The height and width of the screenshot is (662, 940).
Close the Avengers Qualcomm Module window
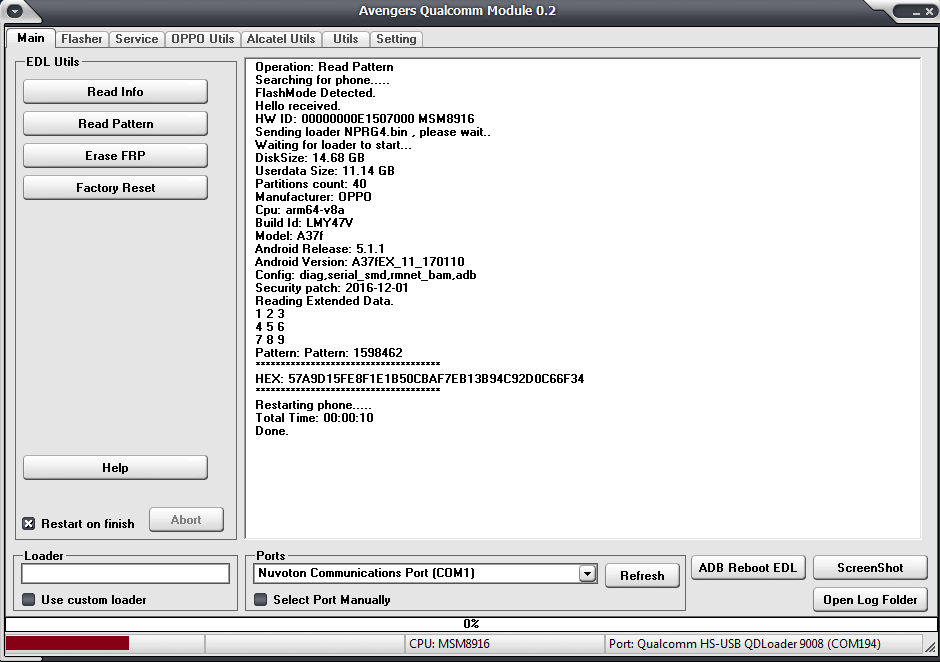tap(929, 12)
